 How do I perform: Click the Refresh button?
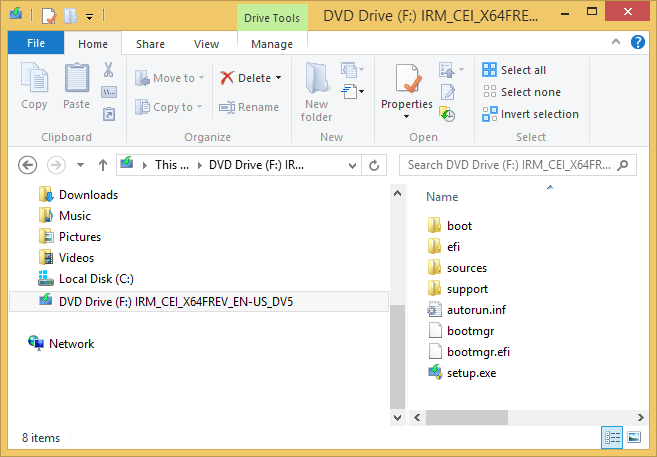pyautogui.click(x=374, y=165)
